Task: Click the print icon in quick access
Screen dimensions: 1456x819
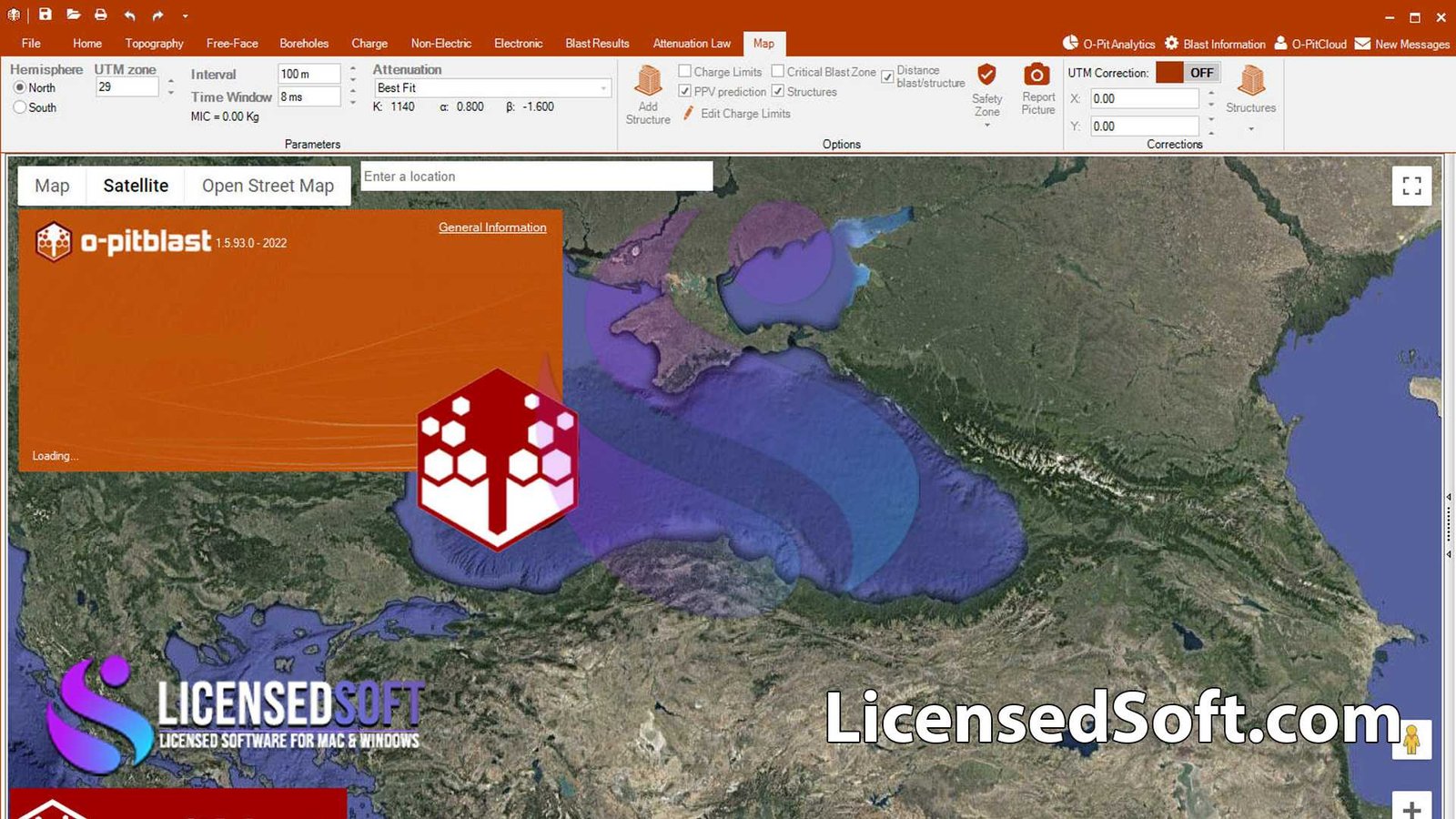Action: point(101,15)
